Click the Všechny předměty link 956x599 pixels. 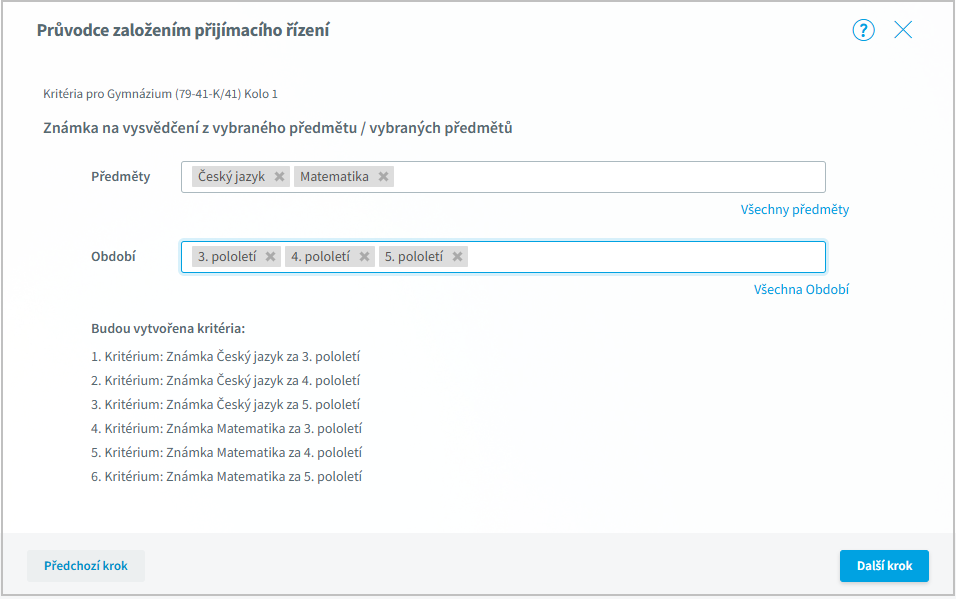tap(794, 210)
